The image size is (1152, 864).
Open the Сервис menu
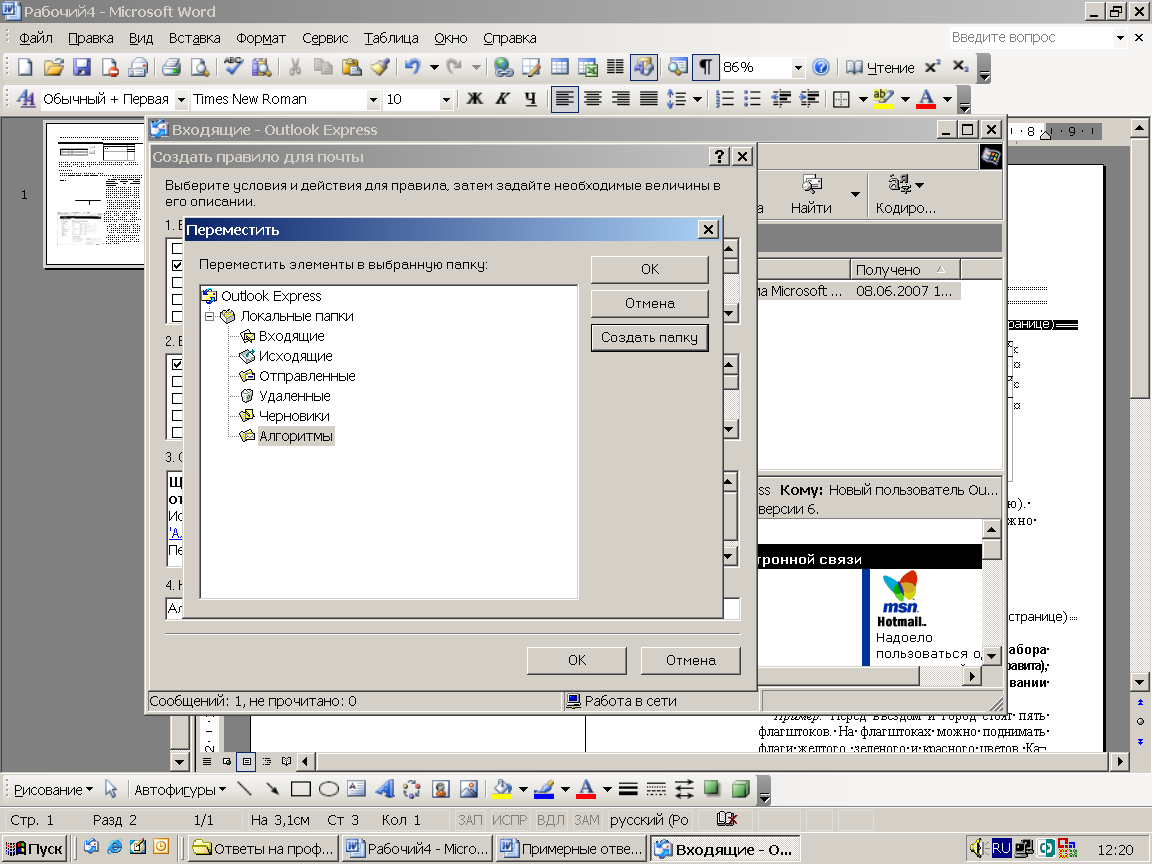pyautogui.click(x=325, y=37)
